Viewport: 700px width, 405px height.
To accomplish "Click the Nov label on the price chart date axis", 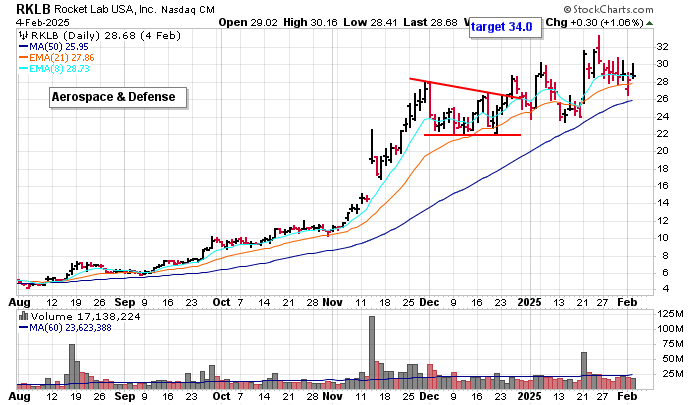I will pos(332,302).
